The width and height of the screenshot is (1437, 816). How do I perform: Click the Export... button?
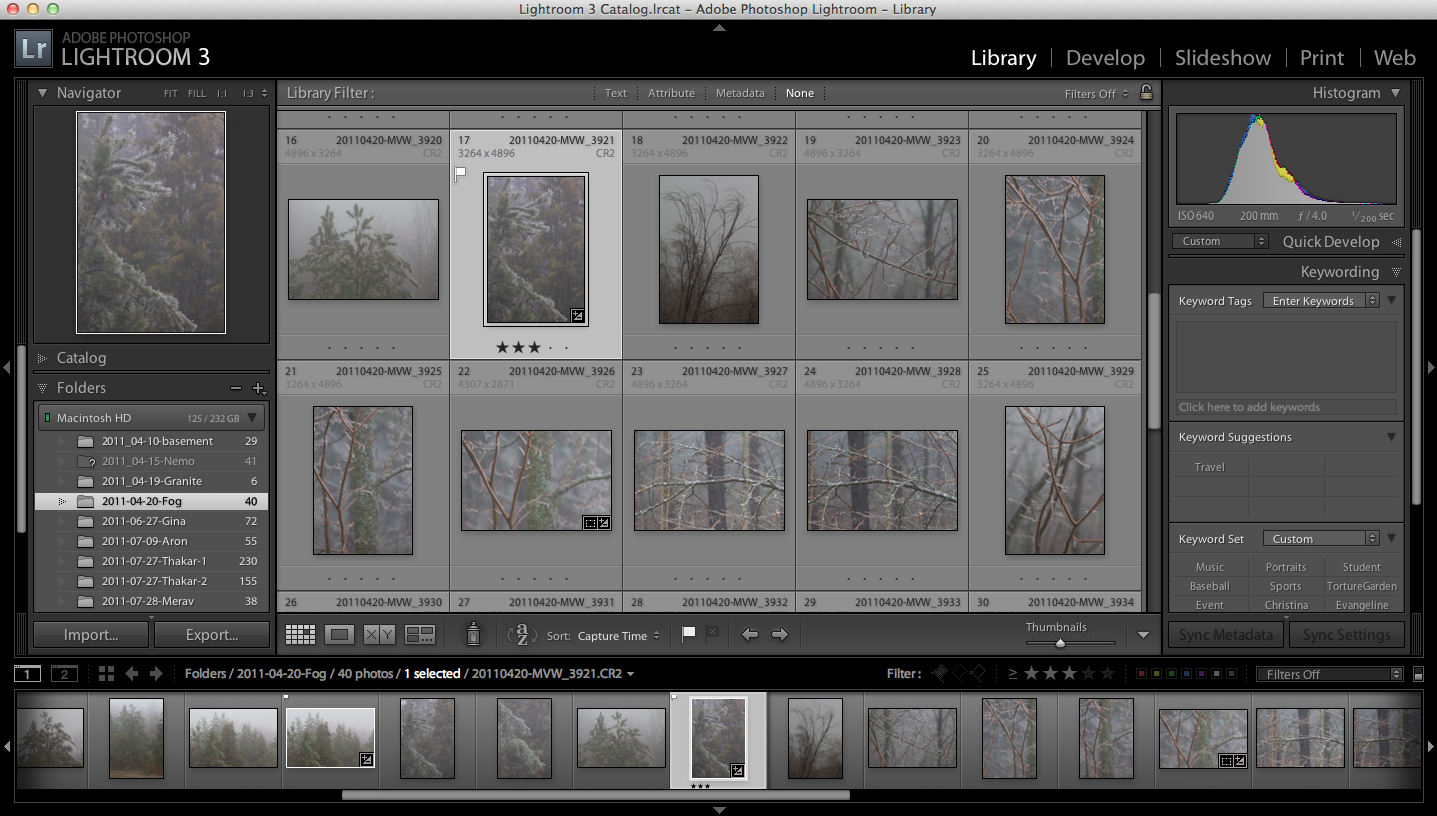click(211, 635)
